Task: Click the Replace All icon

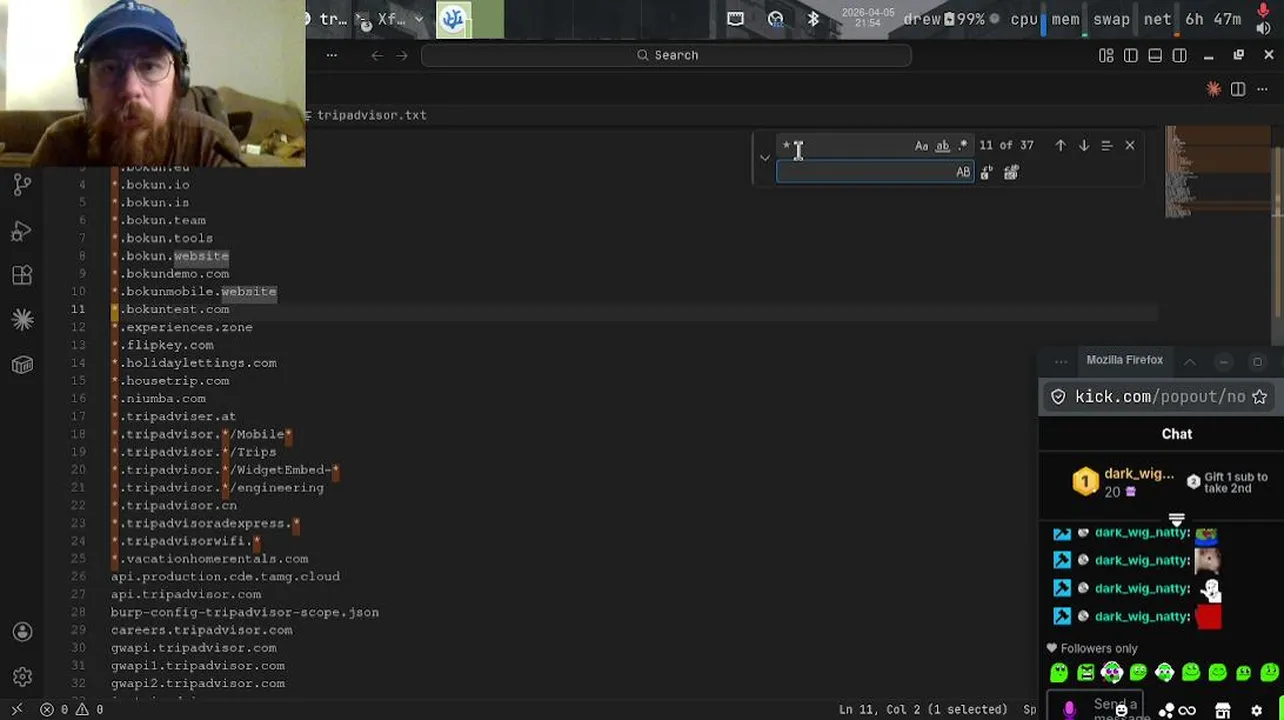Action: [1011, 173]
